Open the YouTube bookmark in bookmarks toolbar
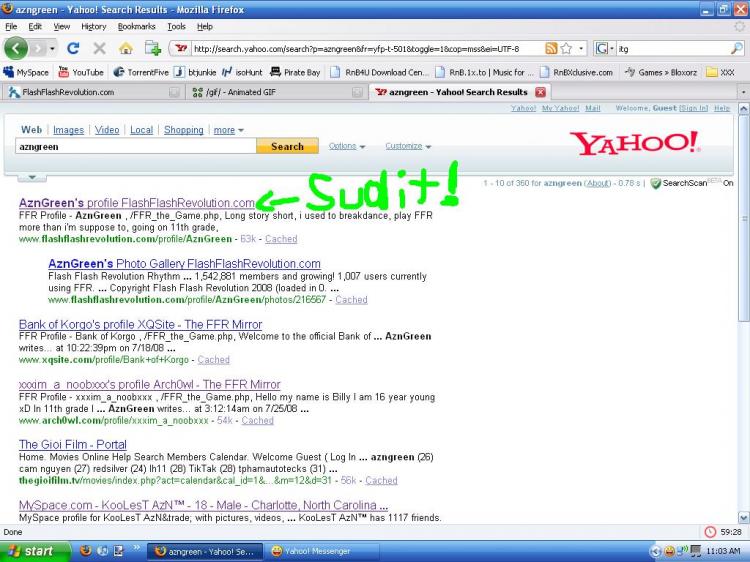 [81, 72]
